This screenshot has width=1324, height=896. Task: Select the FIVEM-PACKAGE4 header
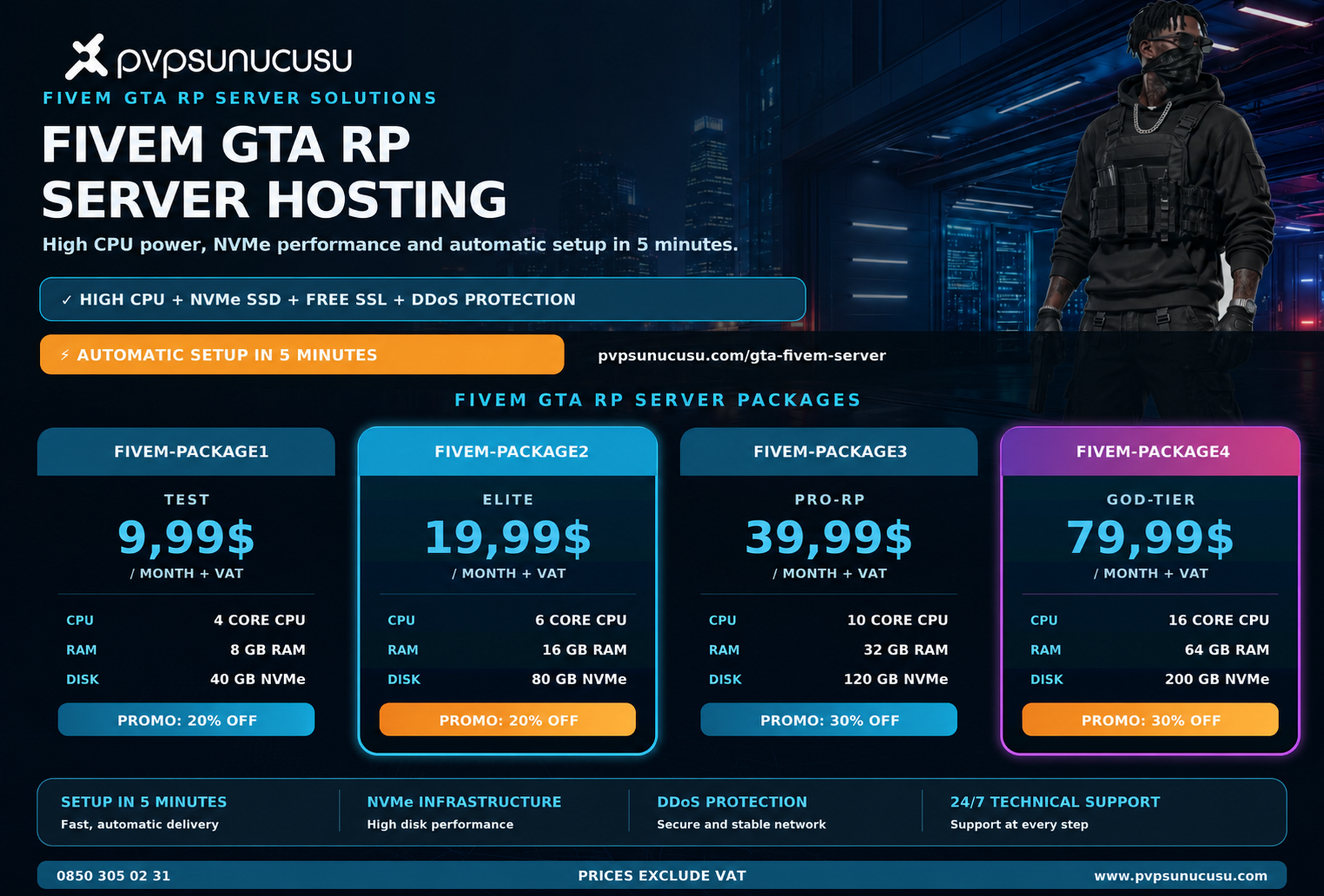(x=1150, y=451)
